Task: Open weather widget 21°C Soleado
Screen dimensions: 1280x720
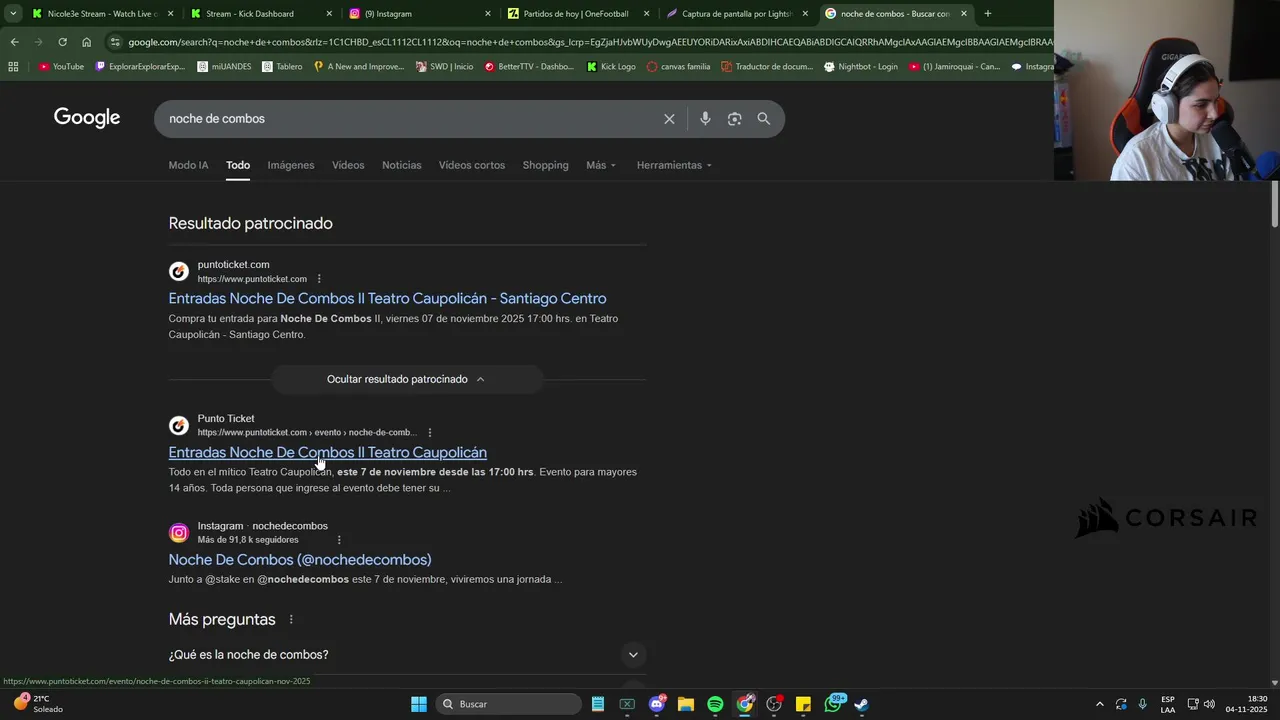Action: tap(38, 704)
